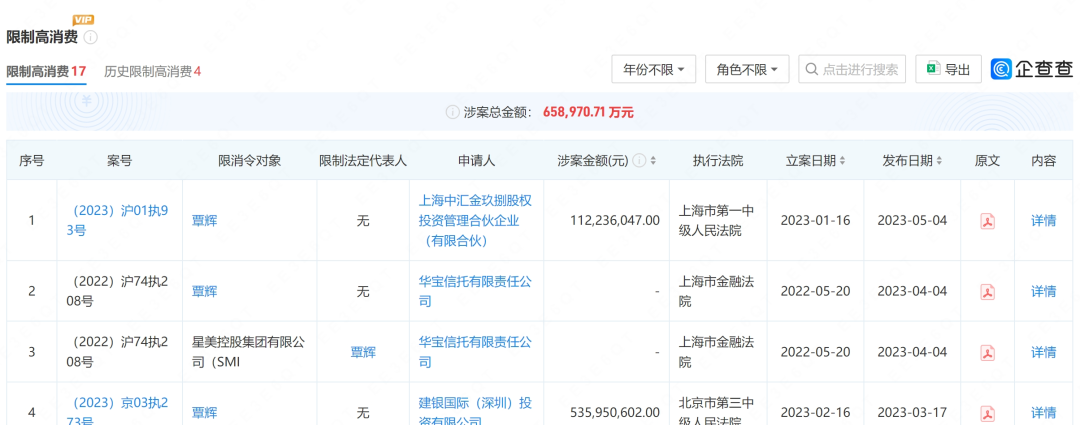Switch to 限制高消费 17 tab
The height and width of the screenshot is (425, 1080).
pos(46,71)
